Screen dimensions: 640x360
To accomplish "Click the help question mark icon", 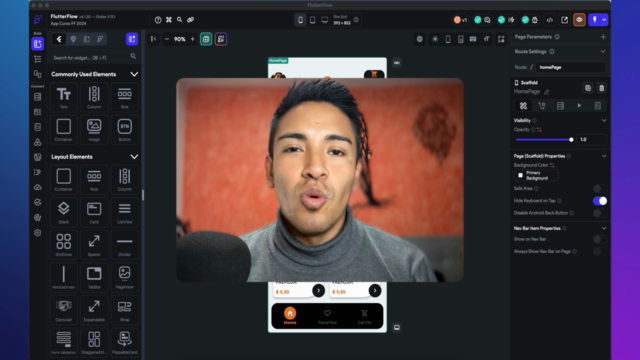I will 158,20.
